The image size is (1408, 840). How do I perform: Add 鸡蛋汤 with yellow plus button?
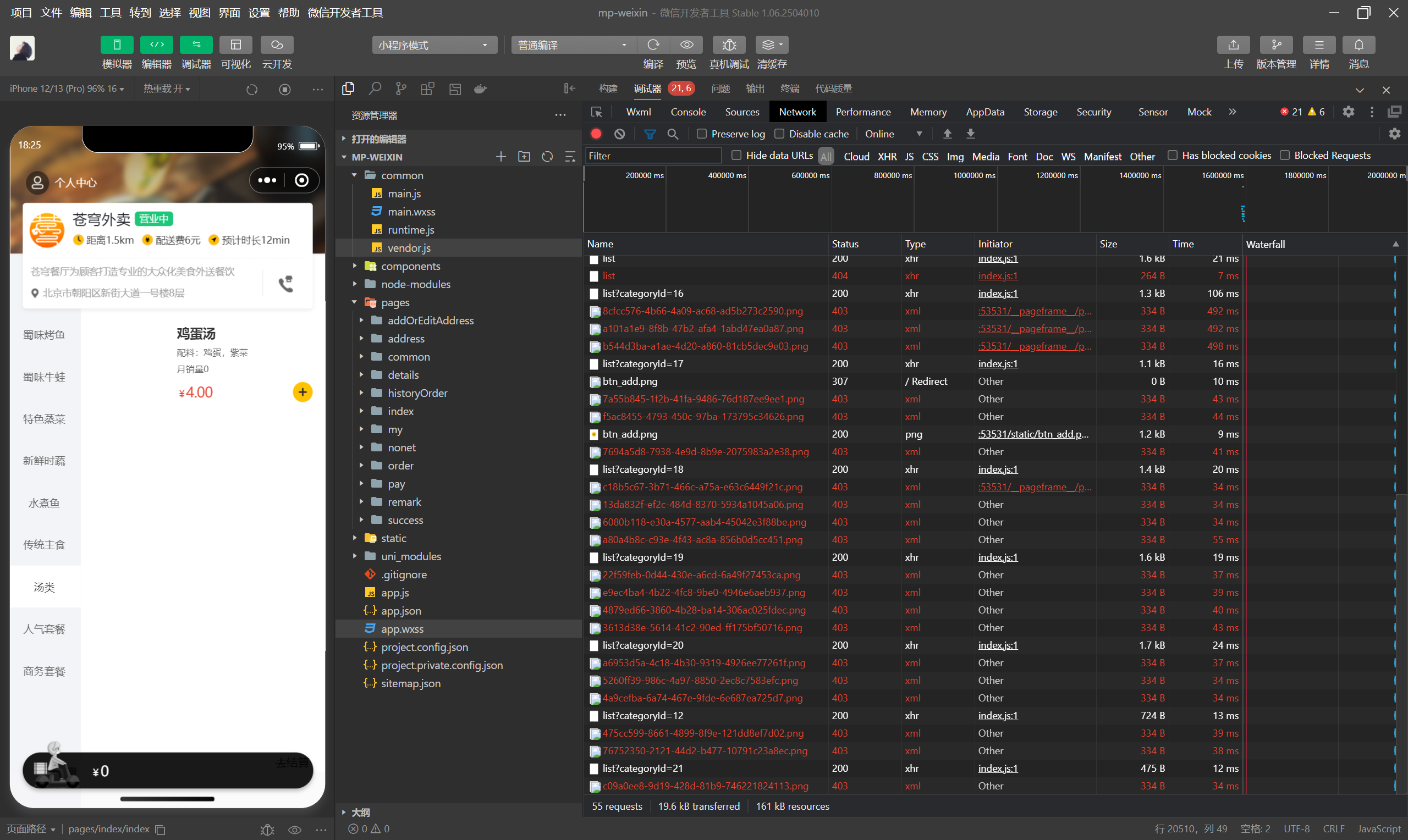[302, 393]
